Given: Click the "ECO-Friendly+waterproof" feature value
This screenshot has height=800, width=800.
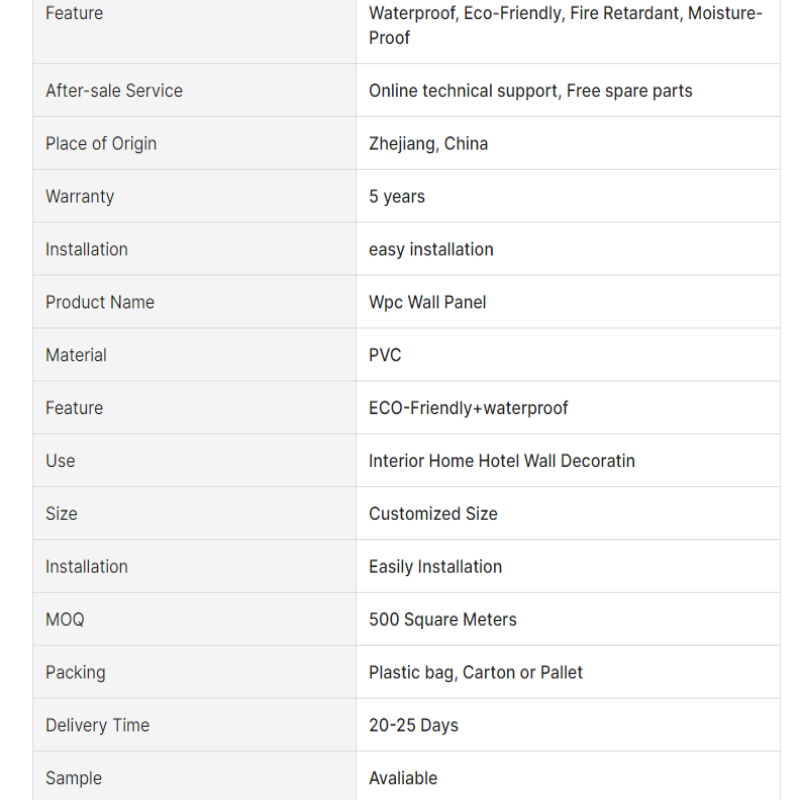Looking at the screenshot, I should (468, 408).
